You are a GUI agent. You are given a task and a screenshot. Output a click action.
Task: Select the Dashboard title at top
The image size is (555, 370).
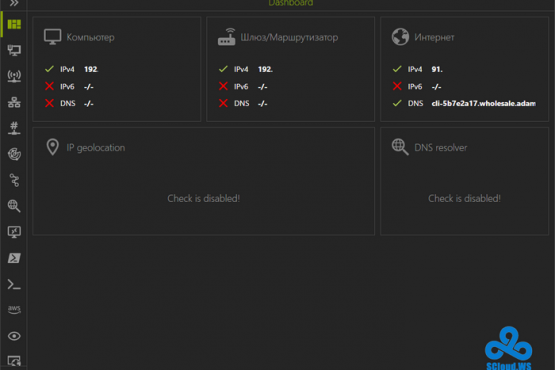[x=291, y=3]
